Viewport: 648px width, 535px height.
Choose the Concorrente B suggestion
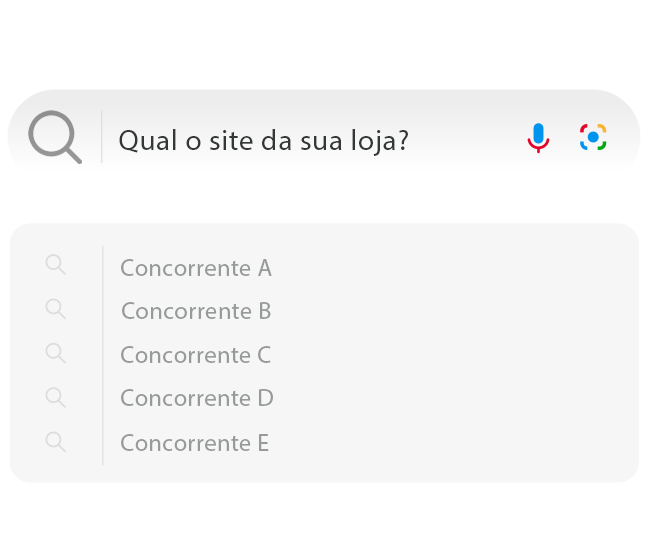[196, 311]
